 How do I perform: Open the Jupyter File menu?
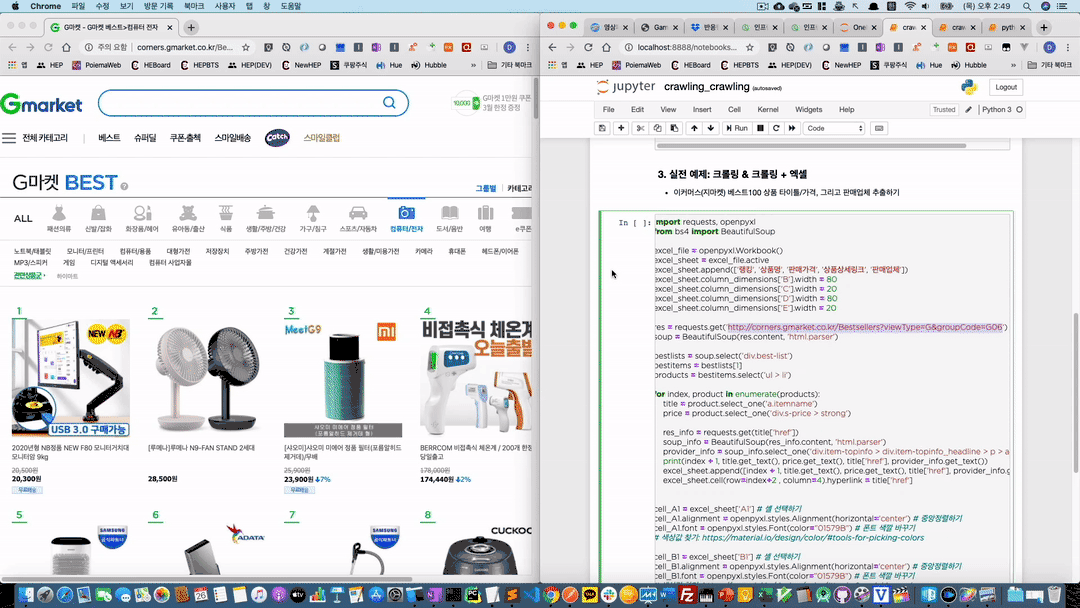click(x=609, y=109)
